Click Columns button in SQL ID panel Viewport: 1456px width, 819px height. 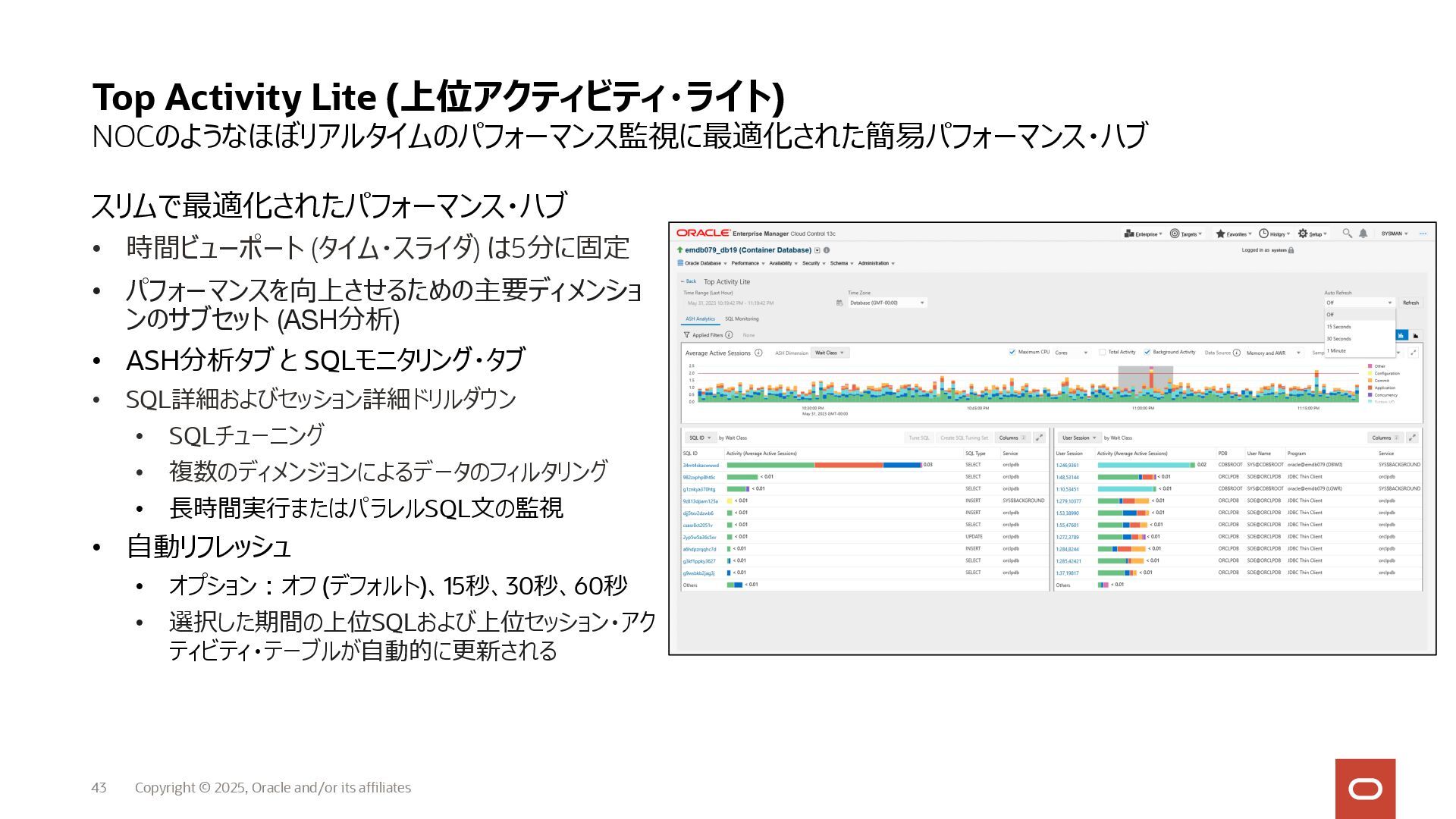[x=1012, y=438]
